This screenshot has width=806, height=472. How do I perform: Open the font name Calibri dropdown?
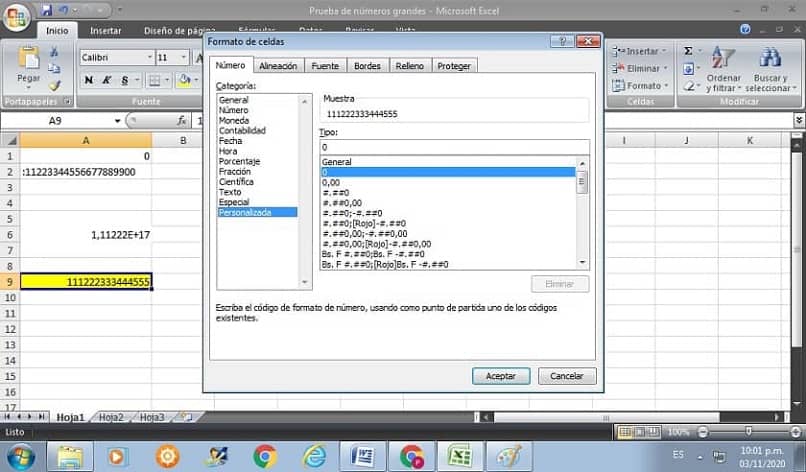click(x=149, y=57)
